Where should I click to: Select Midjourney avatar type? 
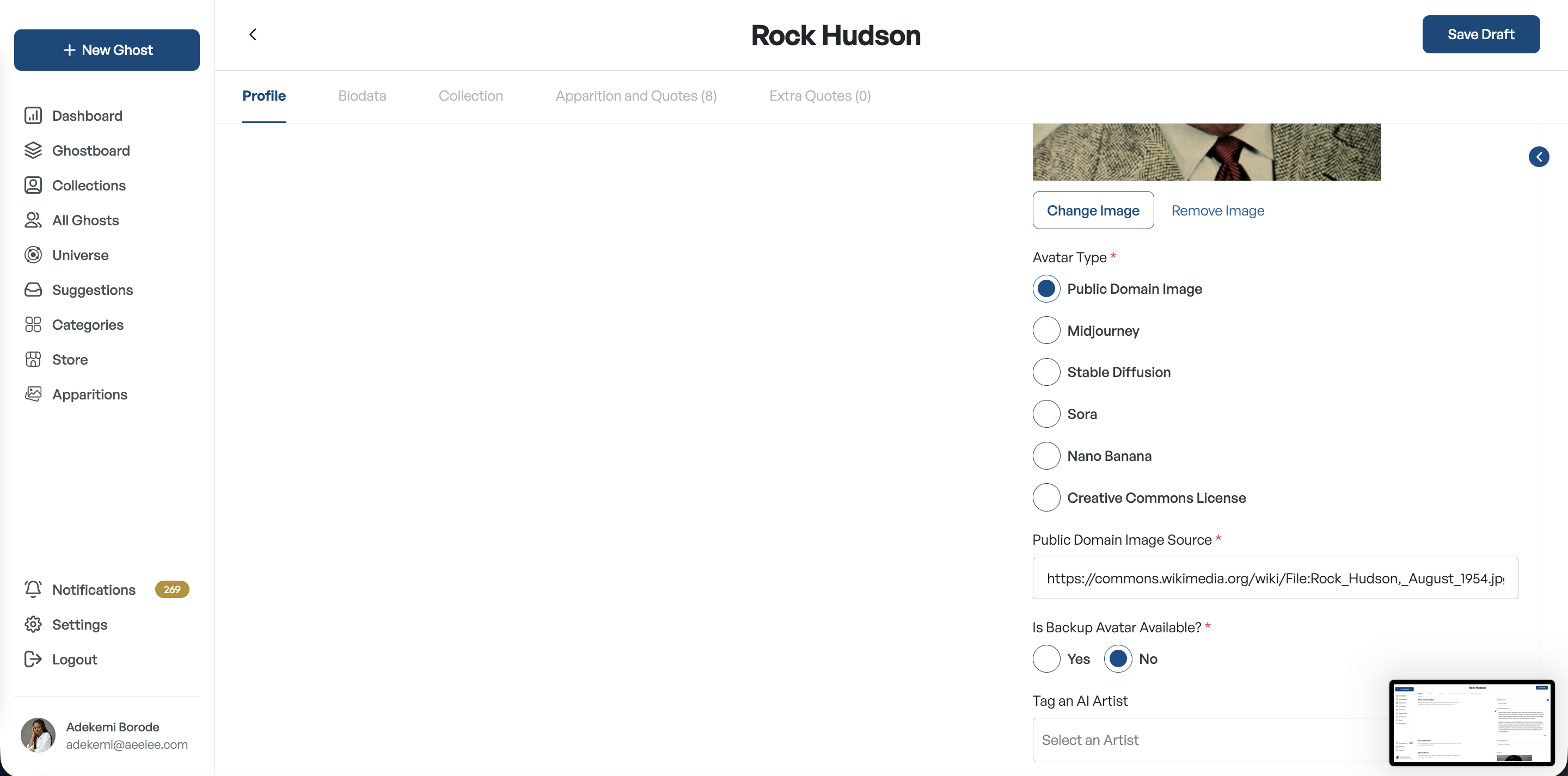pos(1046,330)
